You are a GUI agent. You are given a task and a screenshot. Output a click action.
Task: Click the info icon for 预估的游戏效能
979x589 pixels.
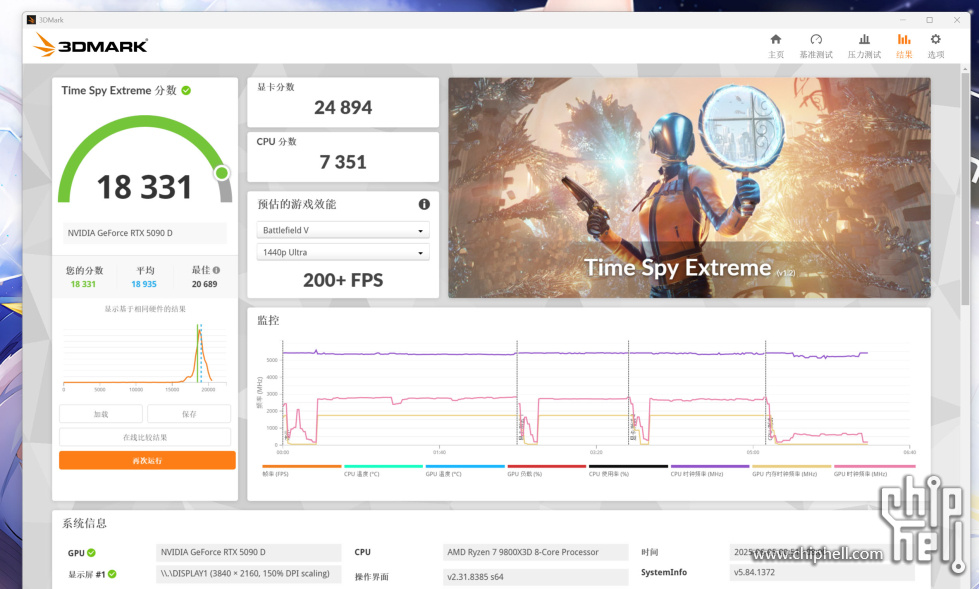424,204
